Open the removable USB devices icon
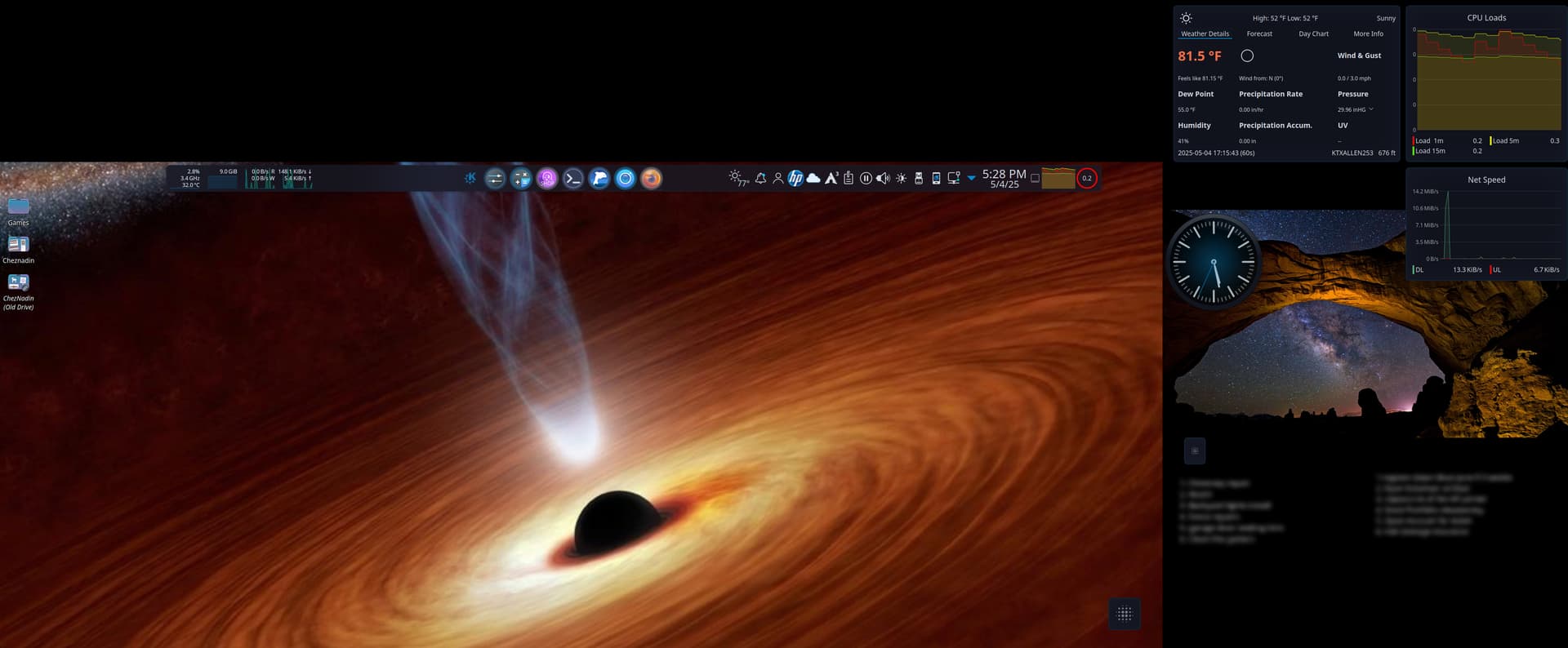 pos(919,178)
